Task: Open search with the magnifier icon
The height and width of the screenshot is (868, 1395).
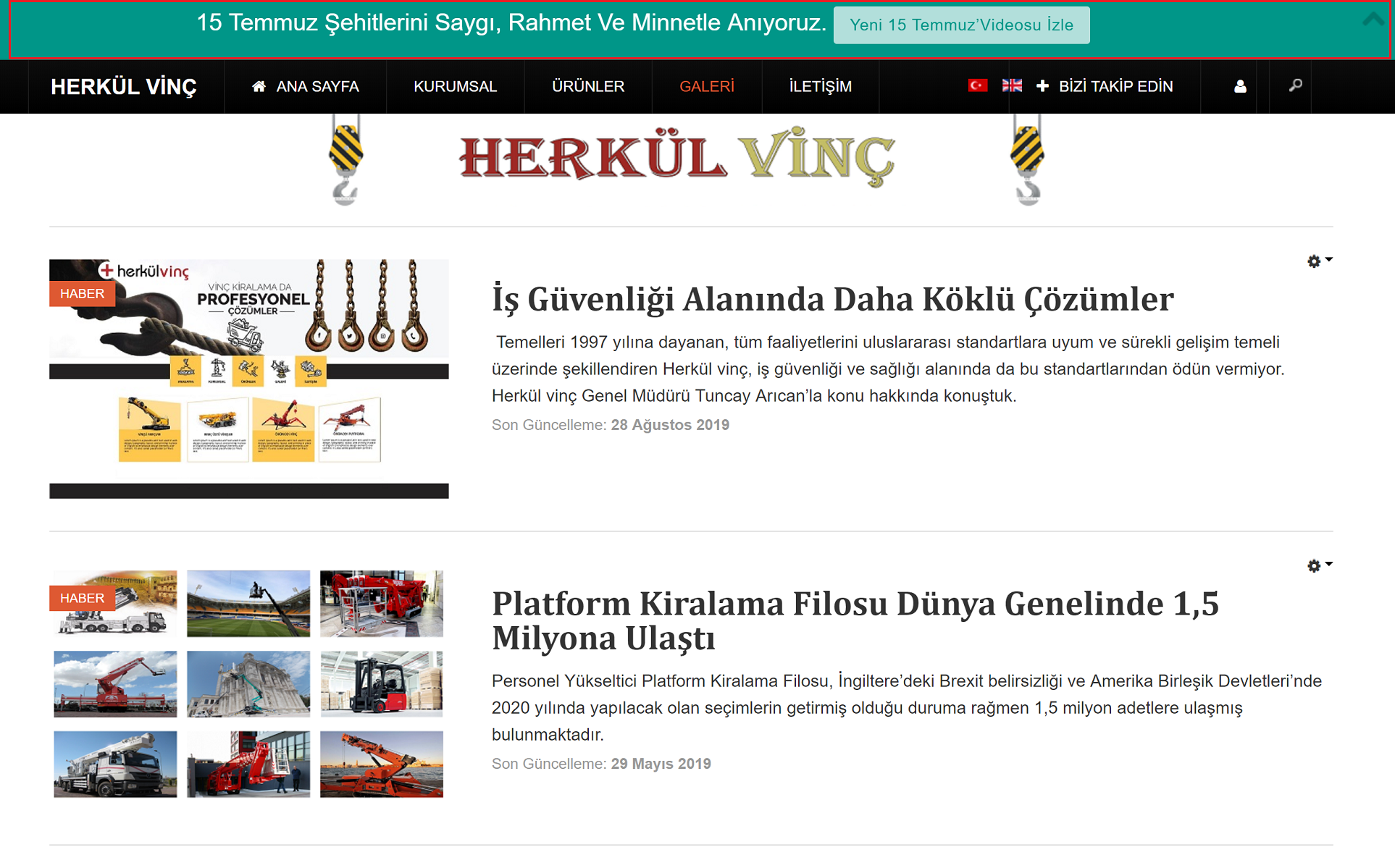Action: pyautogui.click(x=1296, y=86)
